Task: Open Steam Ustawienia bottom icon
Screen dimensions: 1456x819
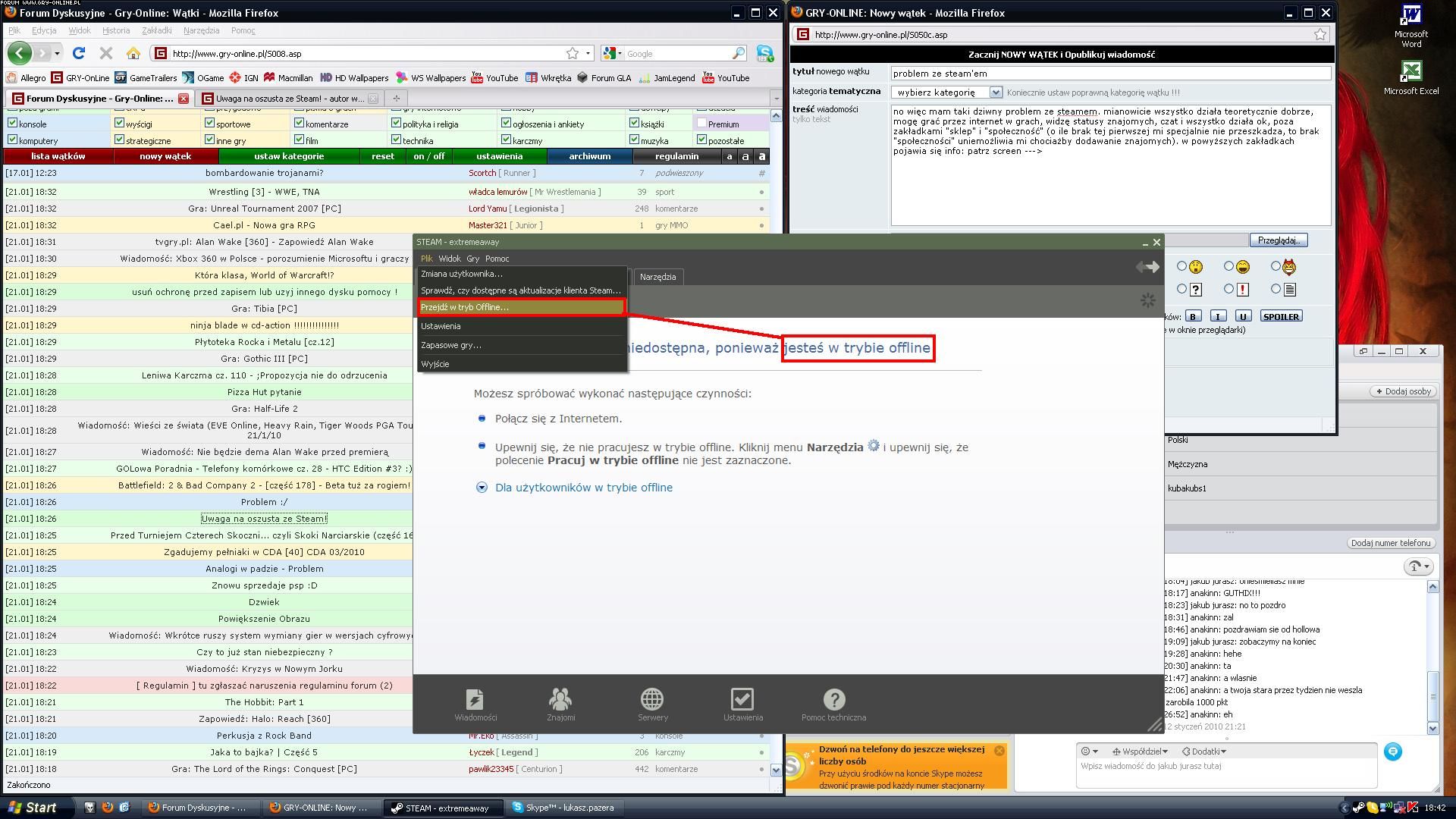Action: (742, 704)
